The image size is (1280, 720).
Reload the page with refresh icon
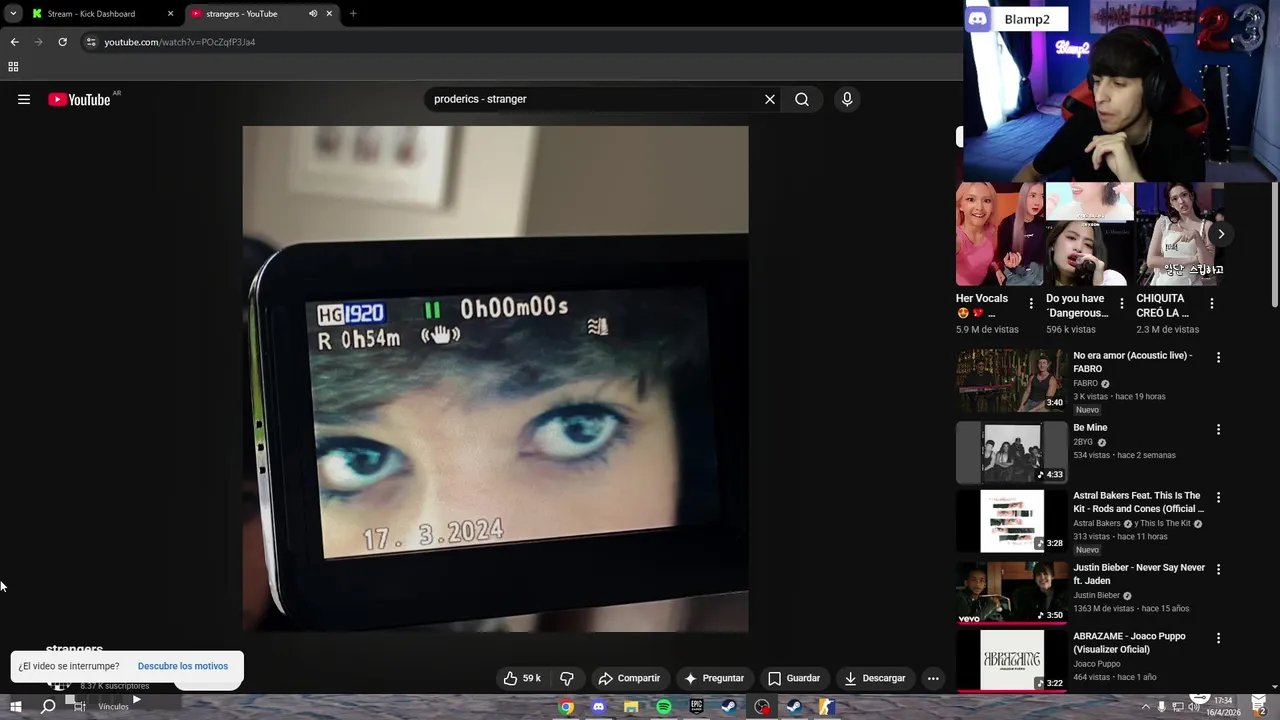(62, 42)
